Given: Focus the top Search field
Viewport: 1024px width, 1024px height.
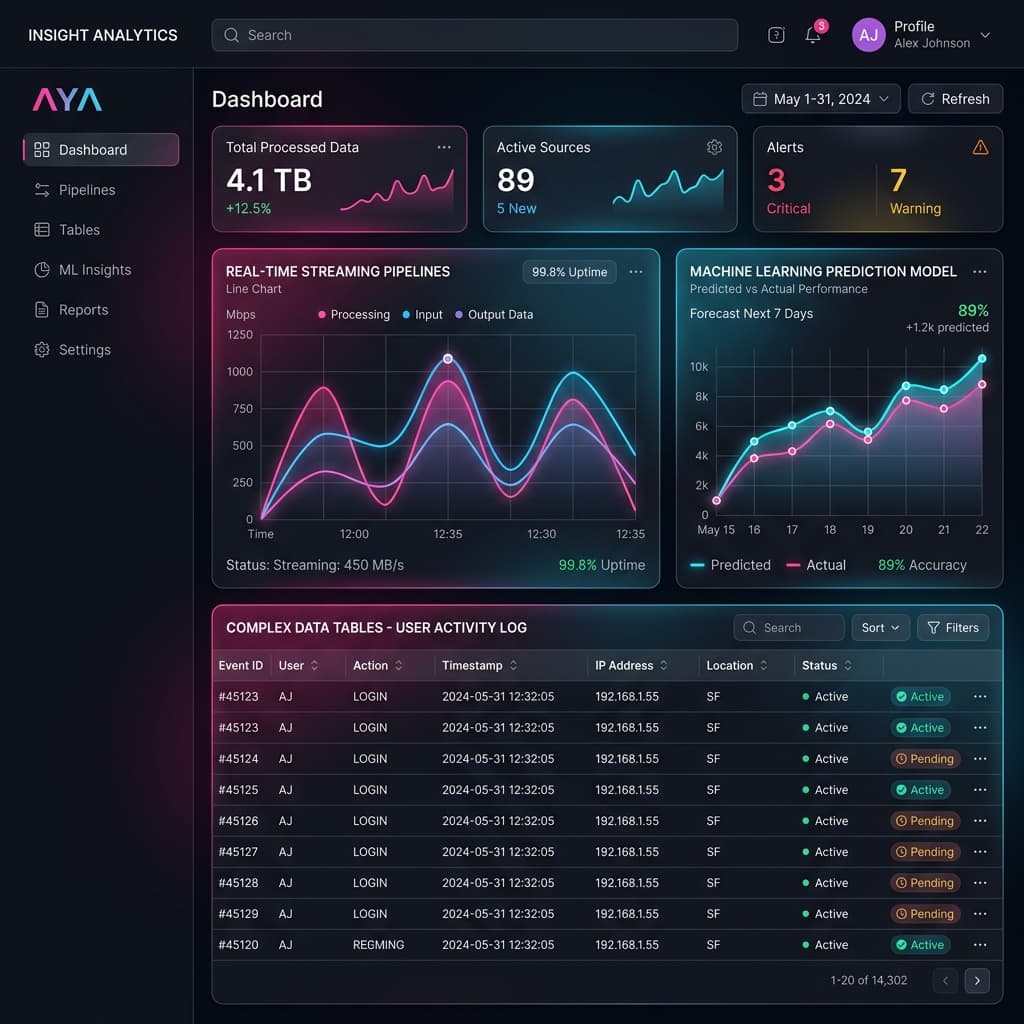Looking at the screenshot, I should point(475,35).
